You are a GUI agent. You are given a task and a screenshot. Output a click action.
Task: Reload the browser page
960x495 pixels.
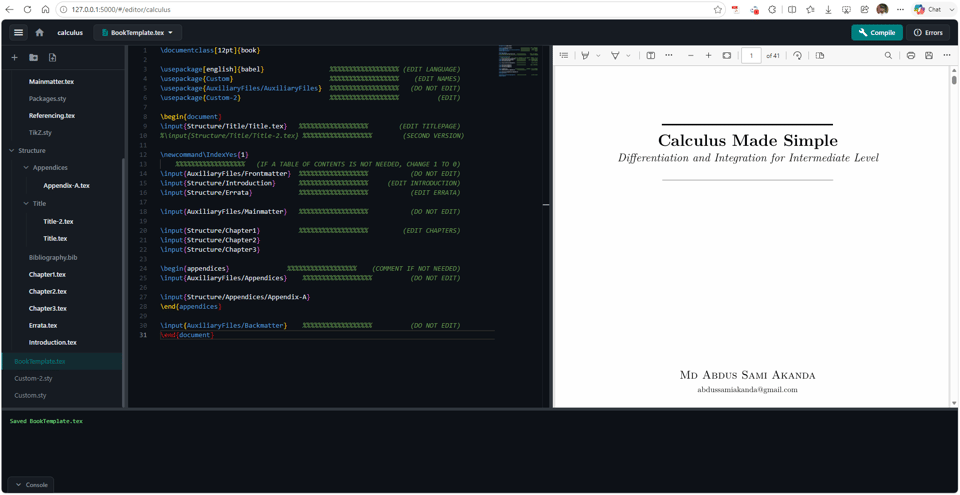pos(28,10)
